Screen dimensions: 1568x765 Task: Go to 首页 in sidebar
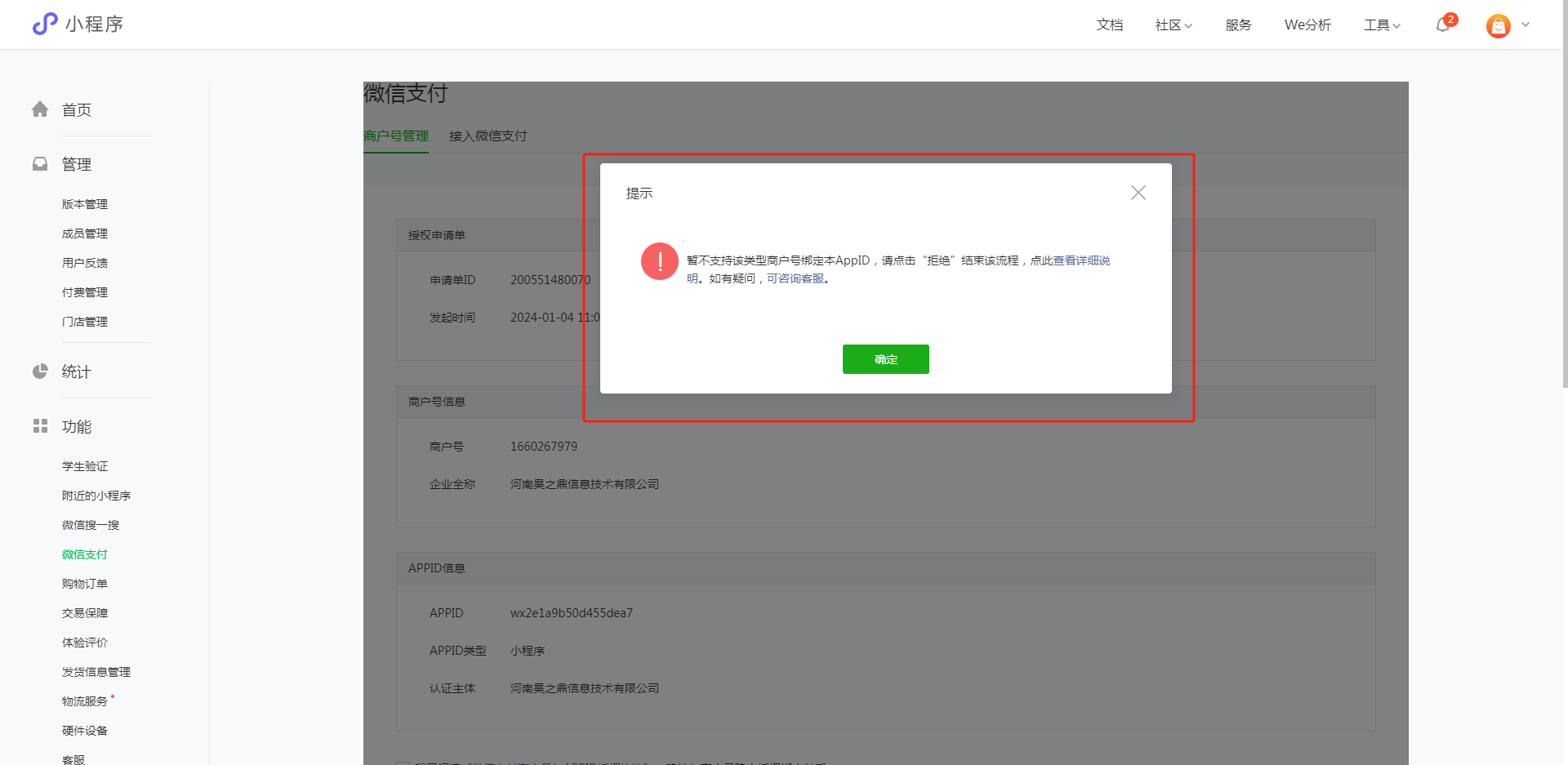click(77, 110)
